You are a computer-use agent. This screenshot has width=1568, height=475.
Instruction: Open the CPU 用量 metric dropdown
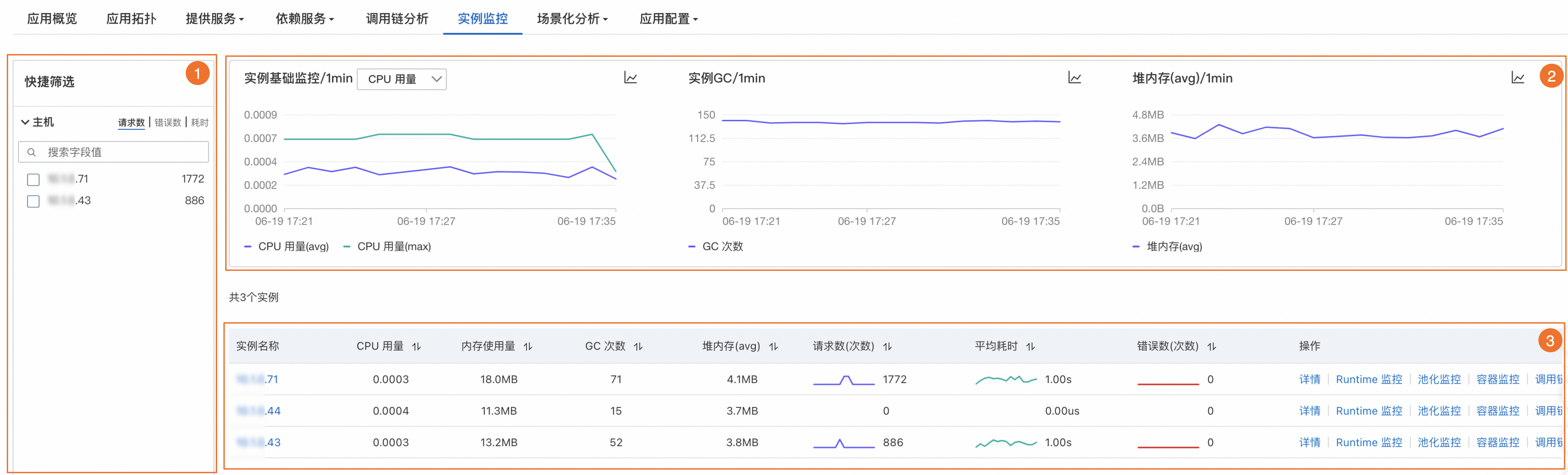(402, 79)
